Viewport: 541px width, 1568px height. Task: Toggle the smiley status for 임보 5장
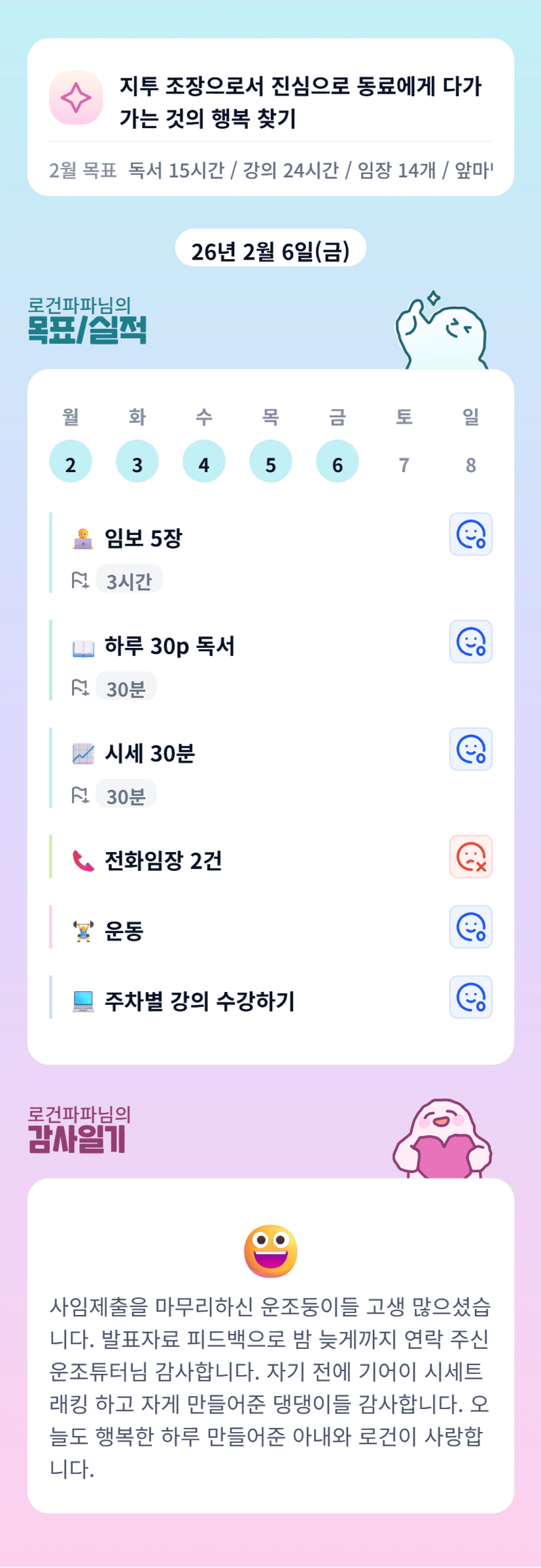[x=470, y=534]
